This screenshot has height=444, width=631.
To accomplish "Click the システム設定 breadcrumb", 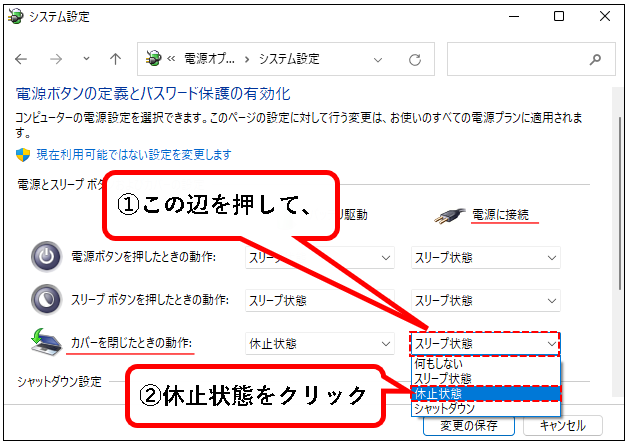I will [289, 59].
